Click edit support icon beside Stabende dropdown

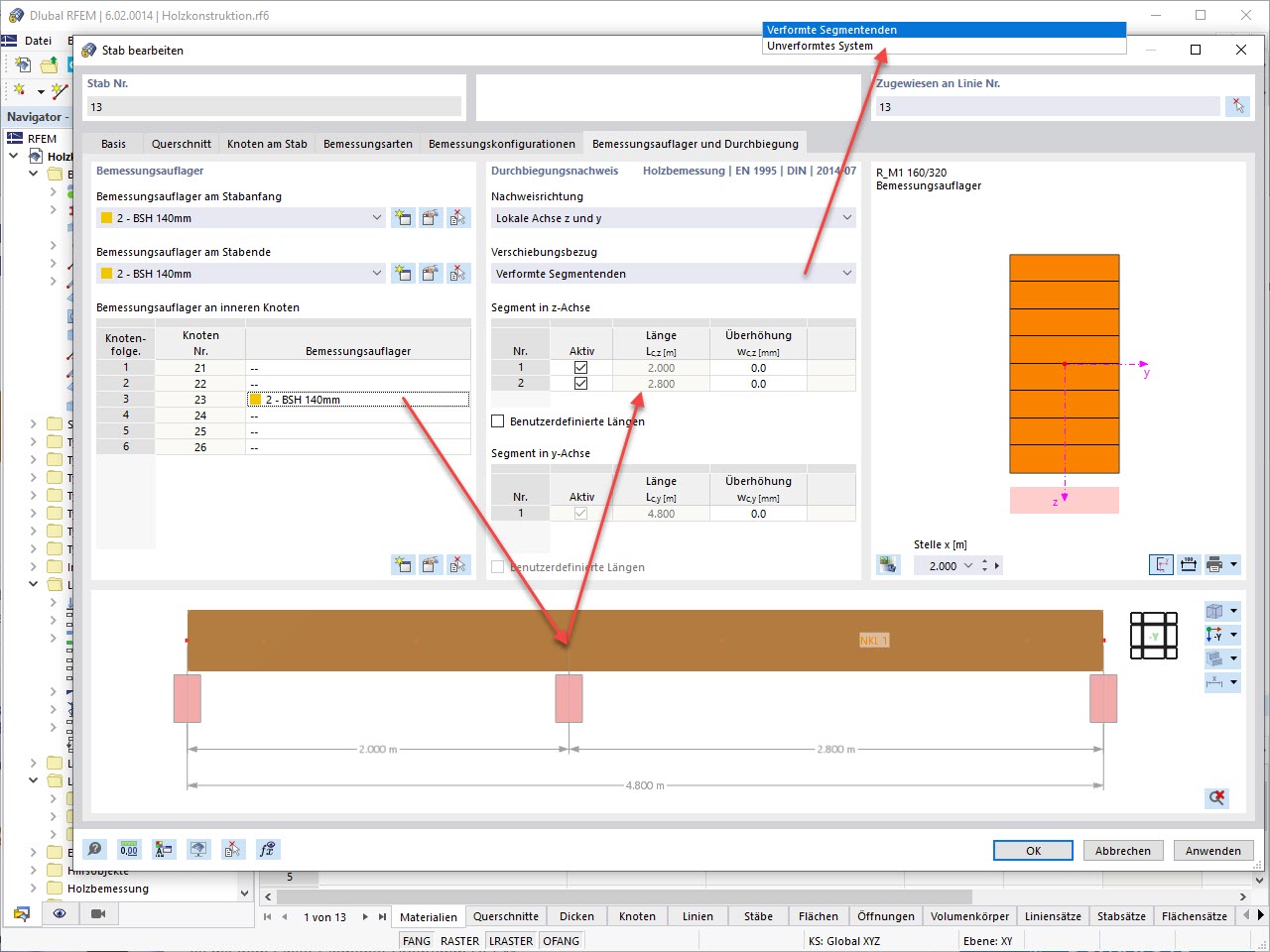click(431, 274)
